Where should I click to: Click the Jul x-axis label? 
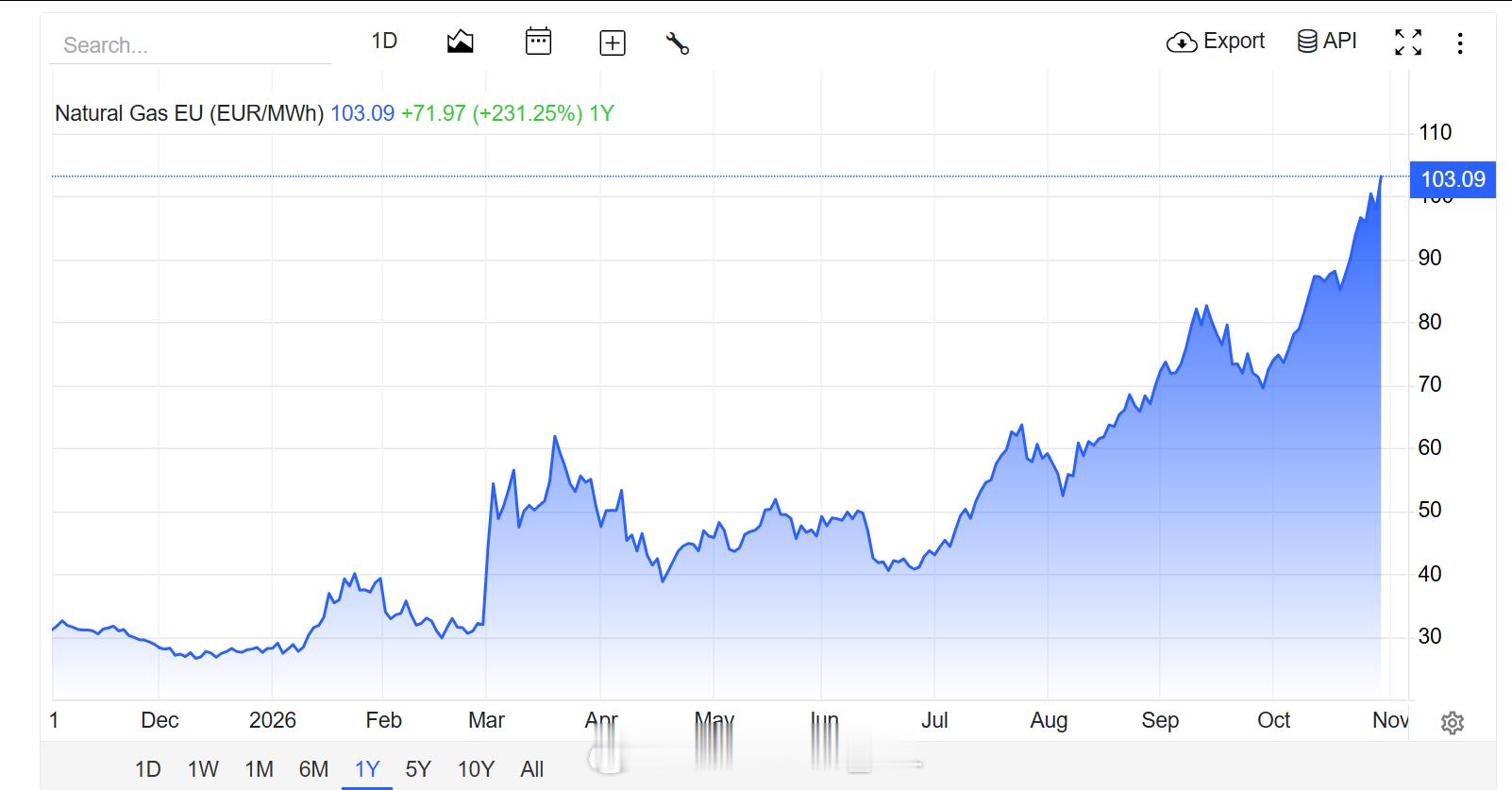[x=934, y=720]
